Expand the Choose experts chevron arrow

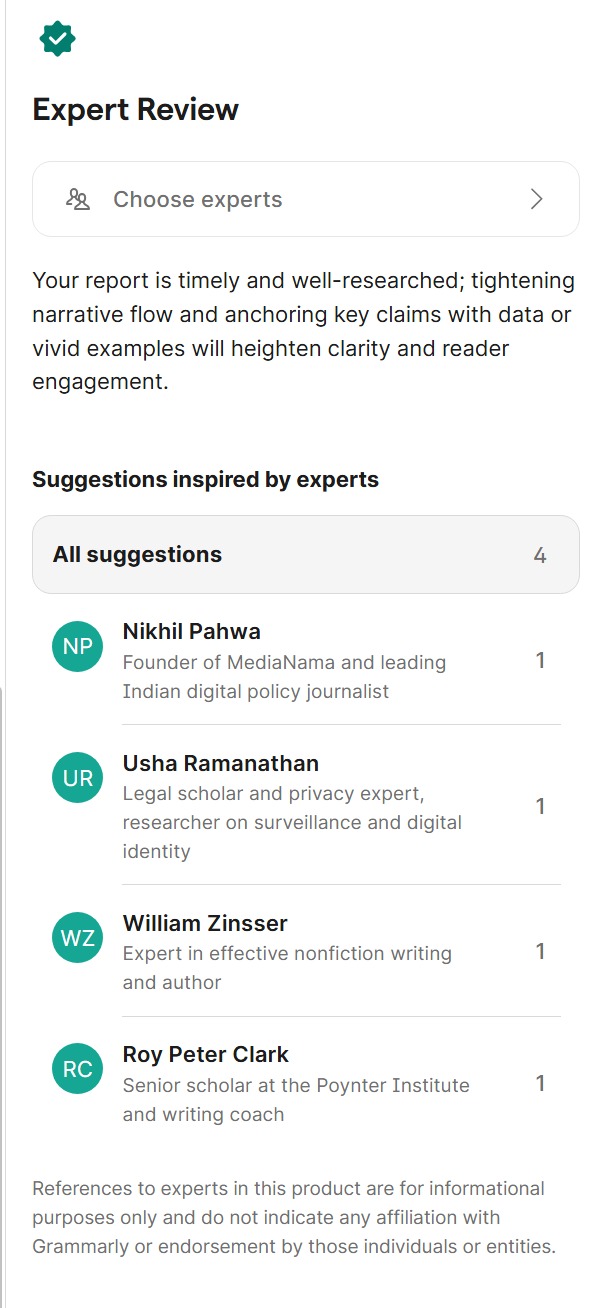pos(537,199)
